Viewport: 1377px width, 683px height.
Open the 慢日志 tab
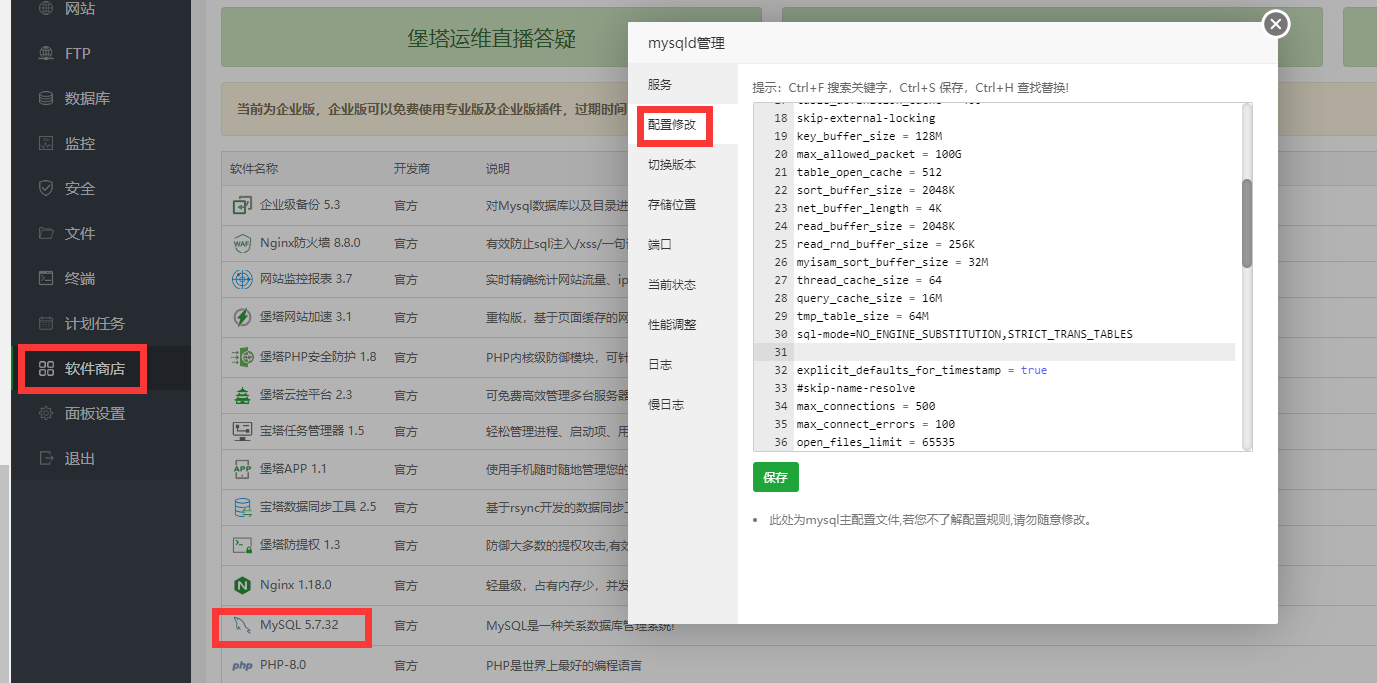pos(683,405)
